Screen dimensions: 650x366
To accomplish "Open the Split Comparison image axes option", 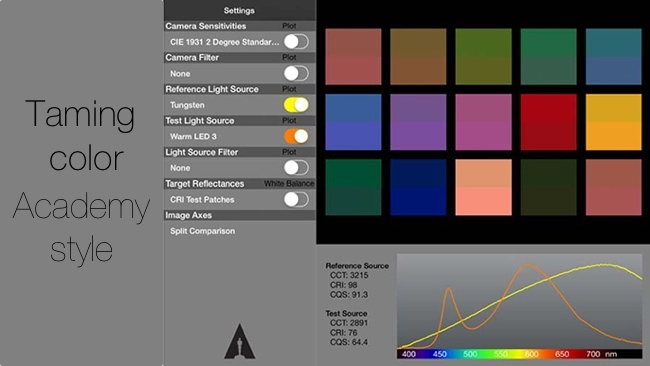I will click(202, 231).
